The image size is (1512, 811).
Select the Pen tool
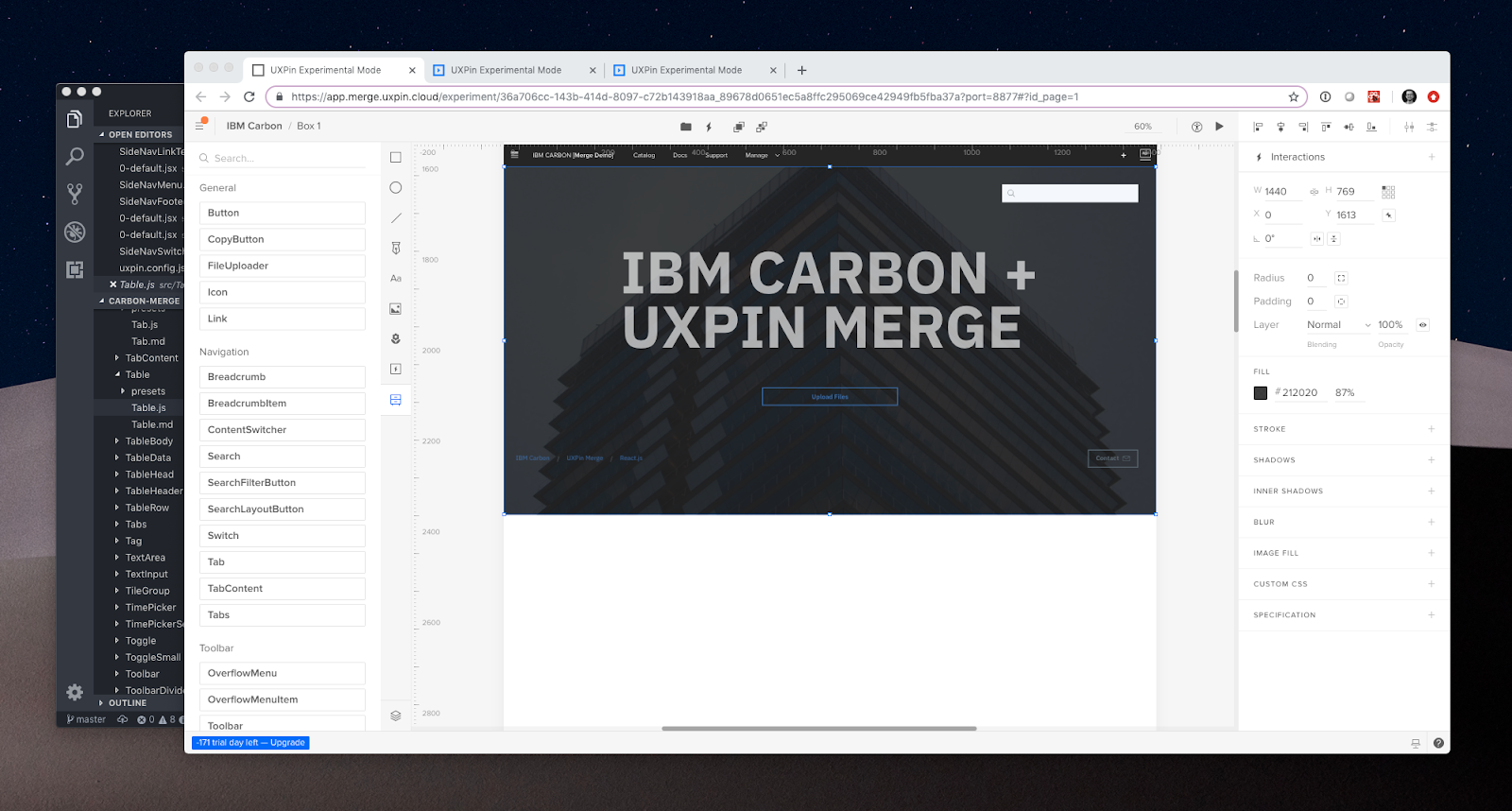pyautogui.click(x=396, y=249)
